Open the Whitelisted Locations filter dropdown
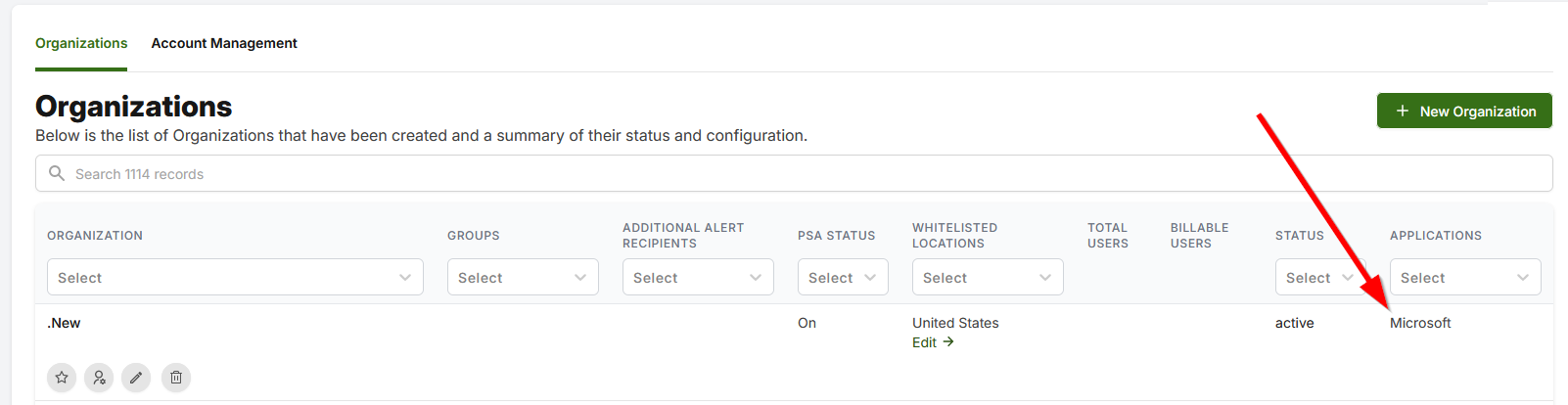 click(x=988, y=277)
